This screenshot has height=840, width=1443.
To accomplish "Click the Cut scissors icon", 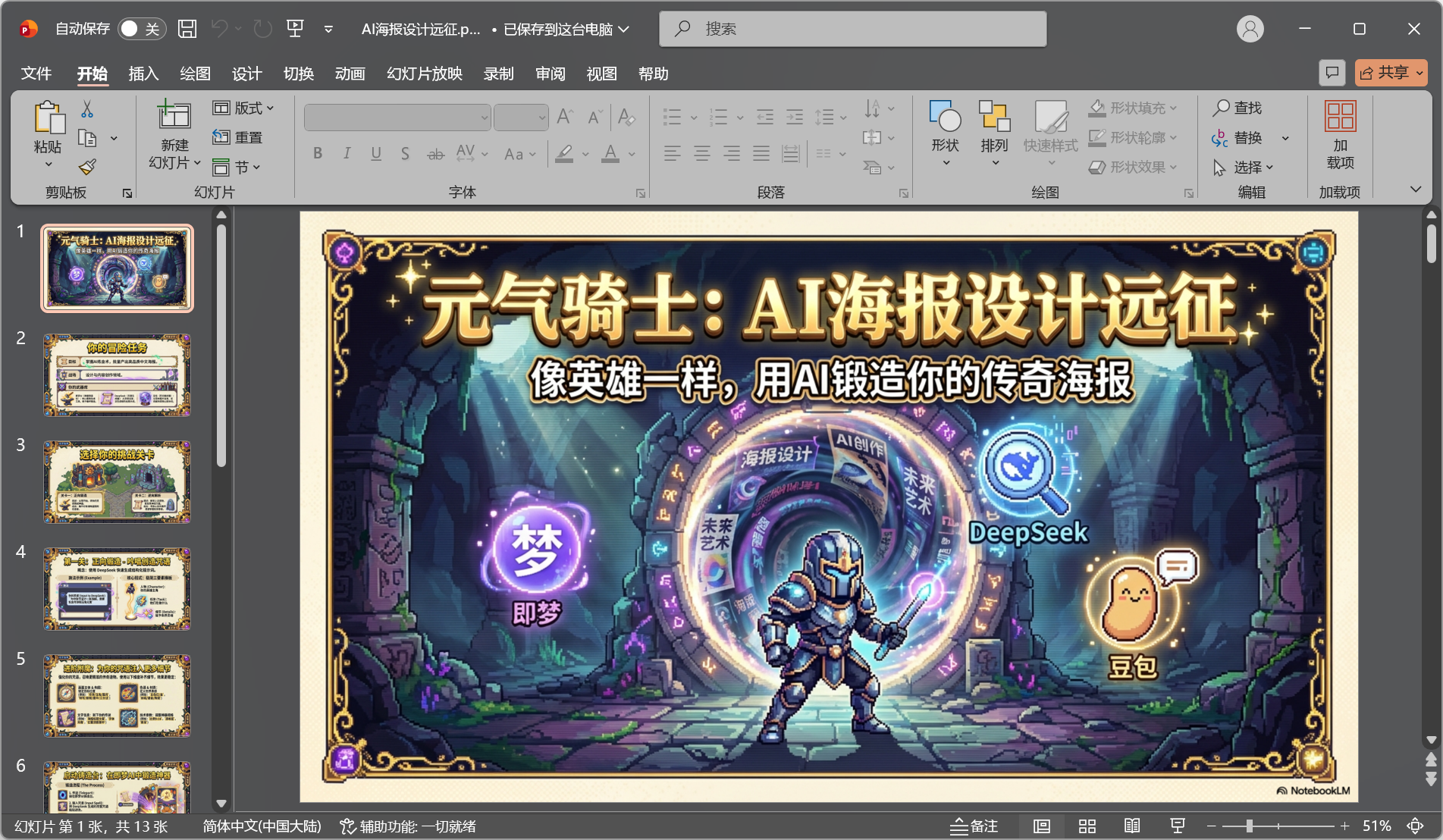I will (87, 110).
